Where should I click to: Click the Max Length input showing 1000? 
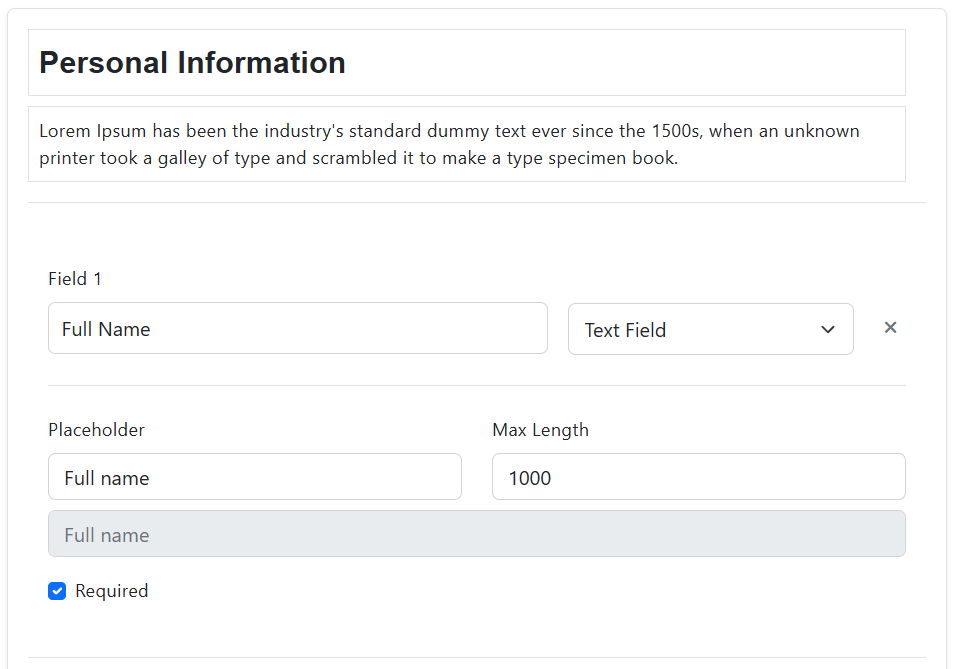pos(698,477)
